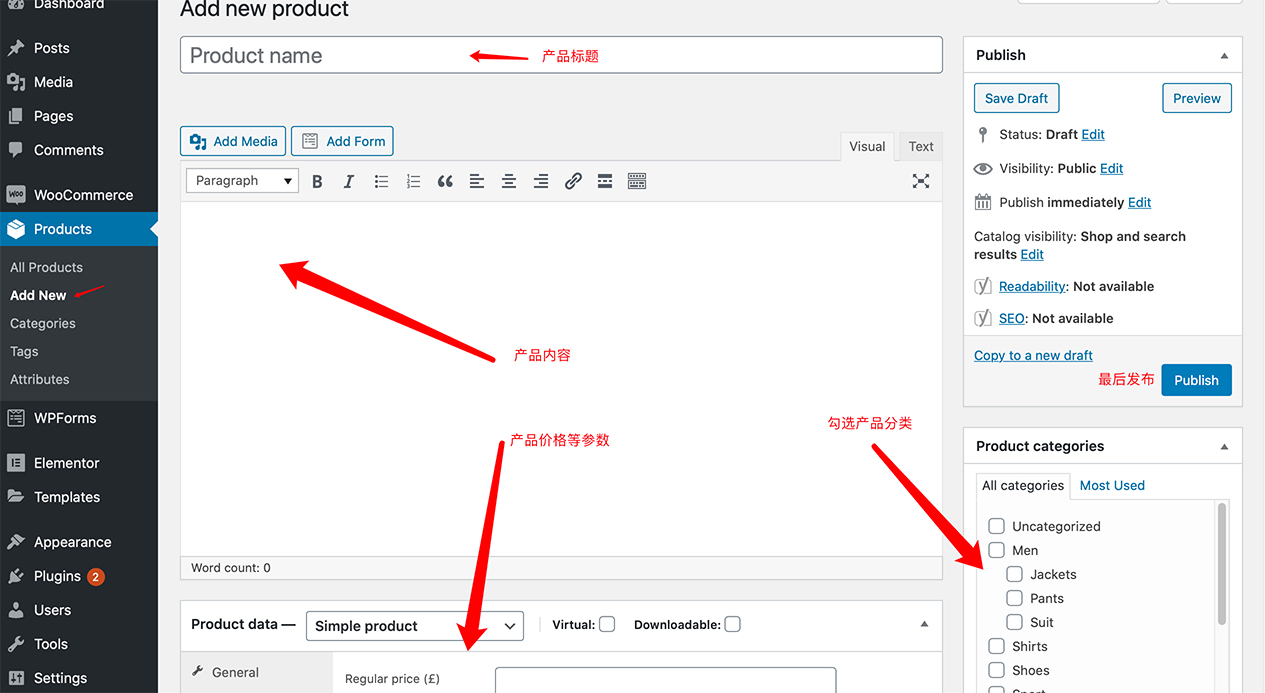This screenshot has height=693, width=1265.
Task: Select the All categories tab
Action: click(1023, 485)
